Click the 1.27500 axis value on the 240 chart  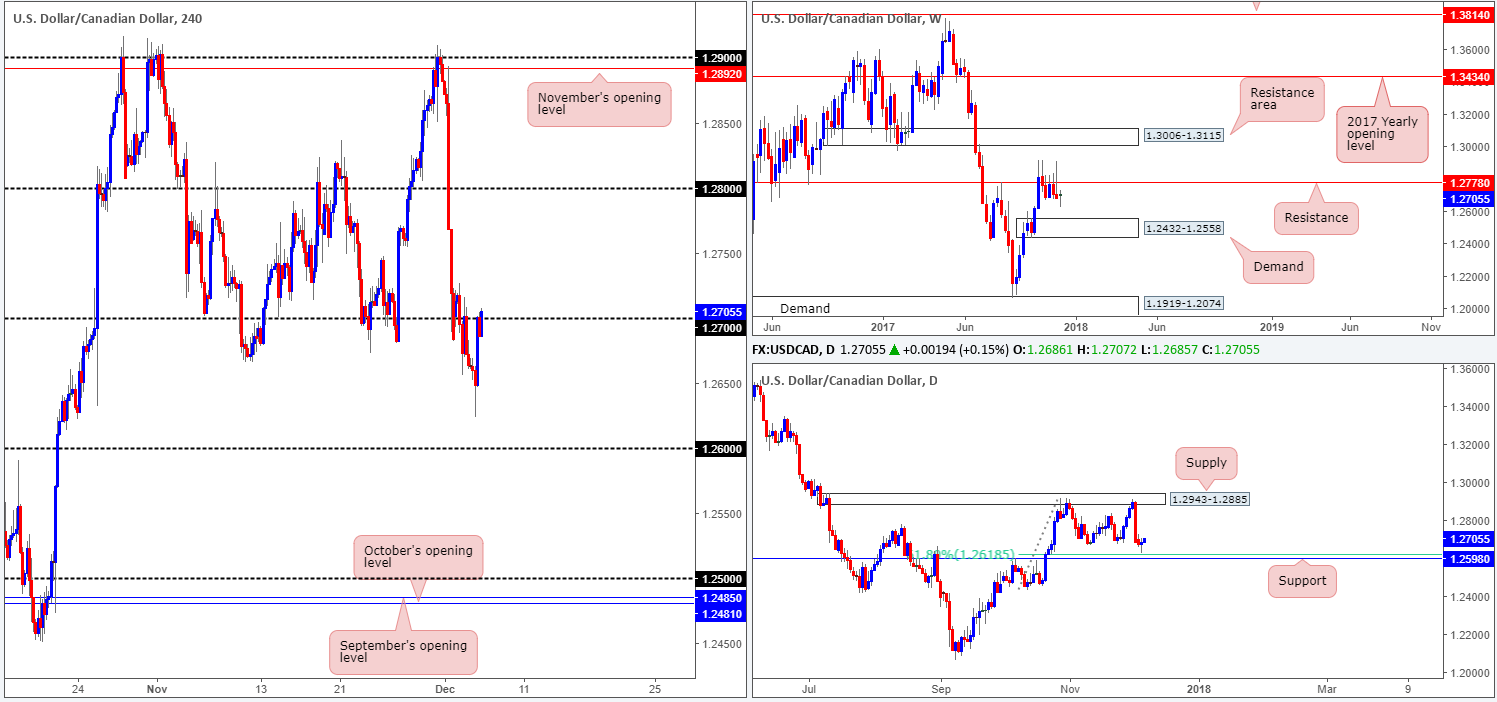(x=722, y=254)
